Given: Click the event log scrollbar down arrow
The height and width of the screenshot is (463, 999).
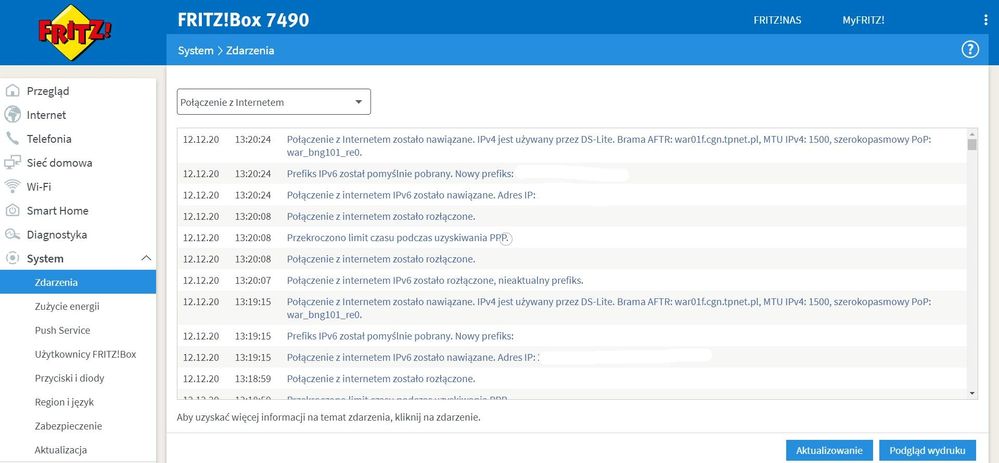Looking at the screenshot, I should [973, 394].
